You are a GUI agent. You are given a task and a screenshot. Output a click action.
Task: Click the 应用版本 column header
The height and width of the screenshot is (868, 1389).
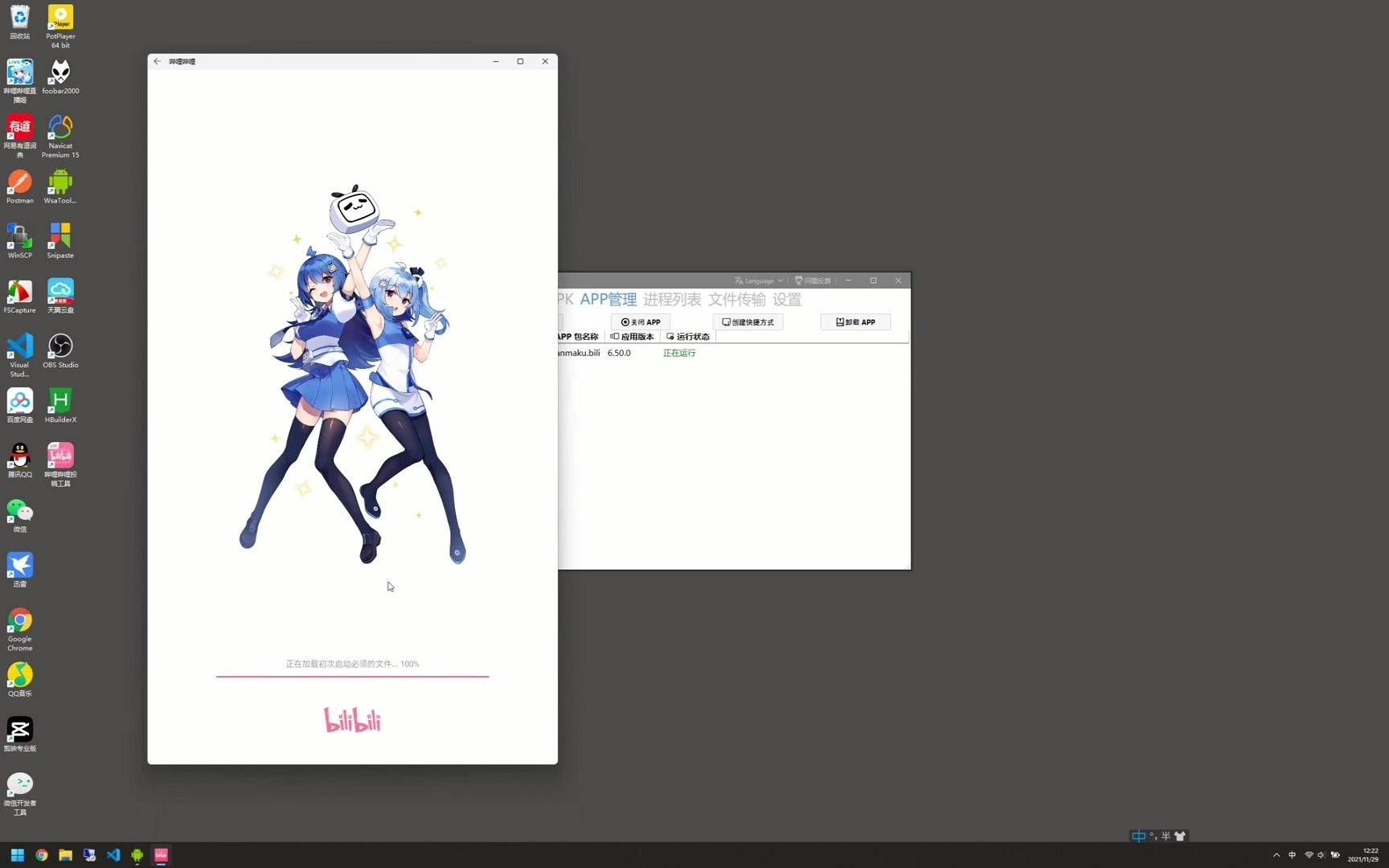pos(632,337)
